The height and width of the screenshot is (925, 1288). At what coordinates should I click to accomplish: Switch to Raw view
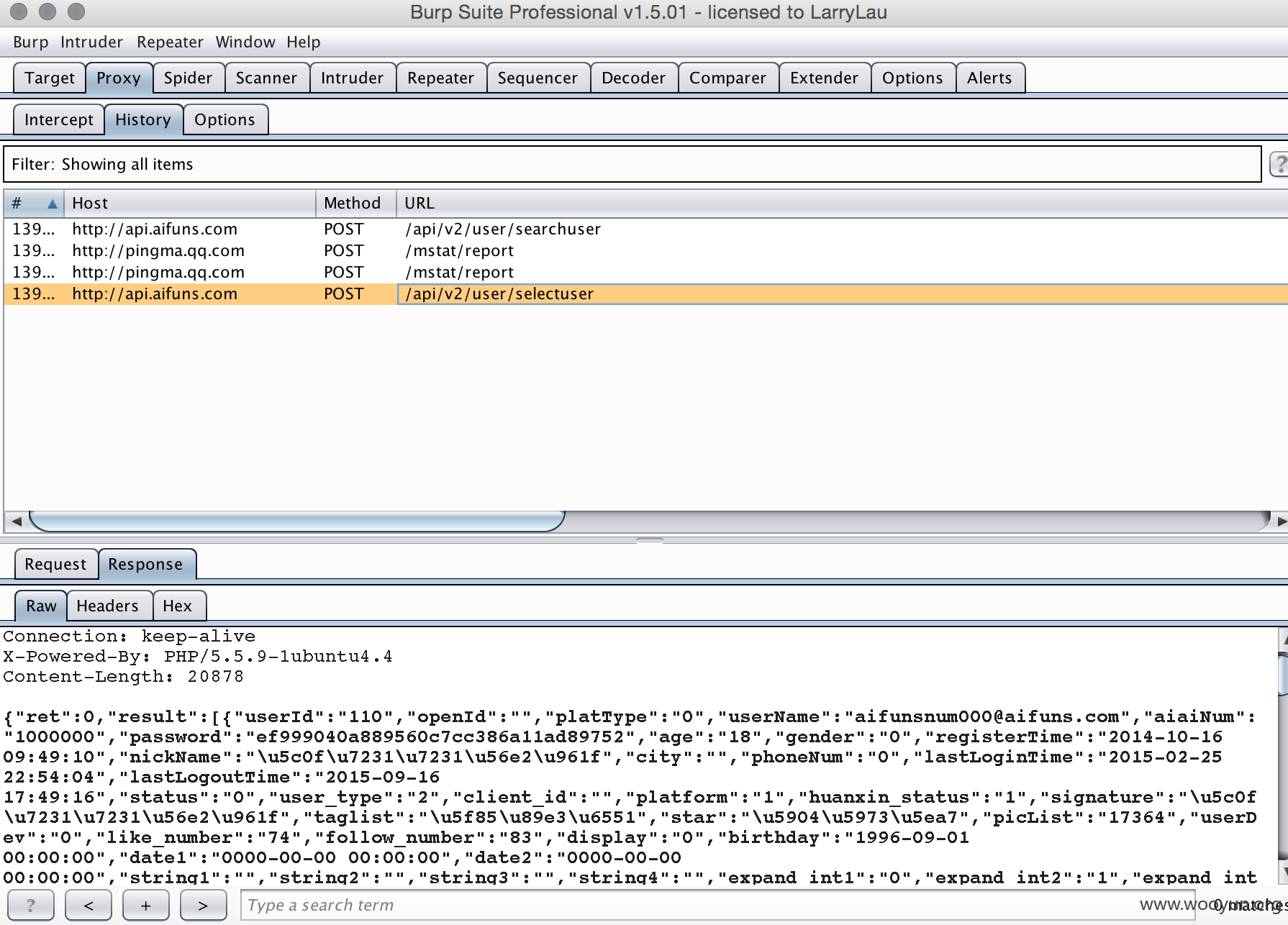pyautogui.click(x=41, y=606)
